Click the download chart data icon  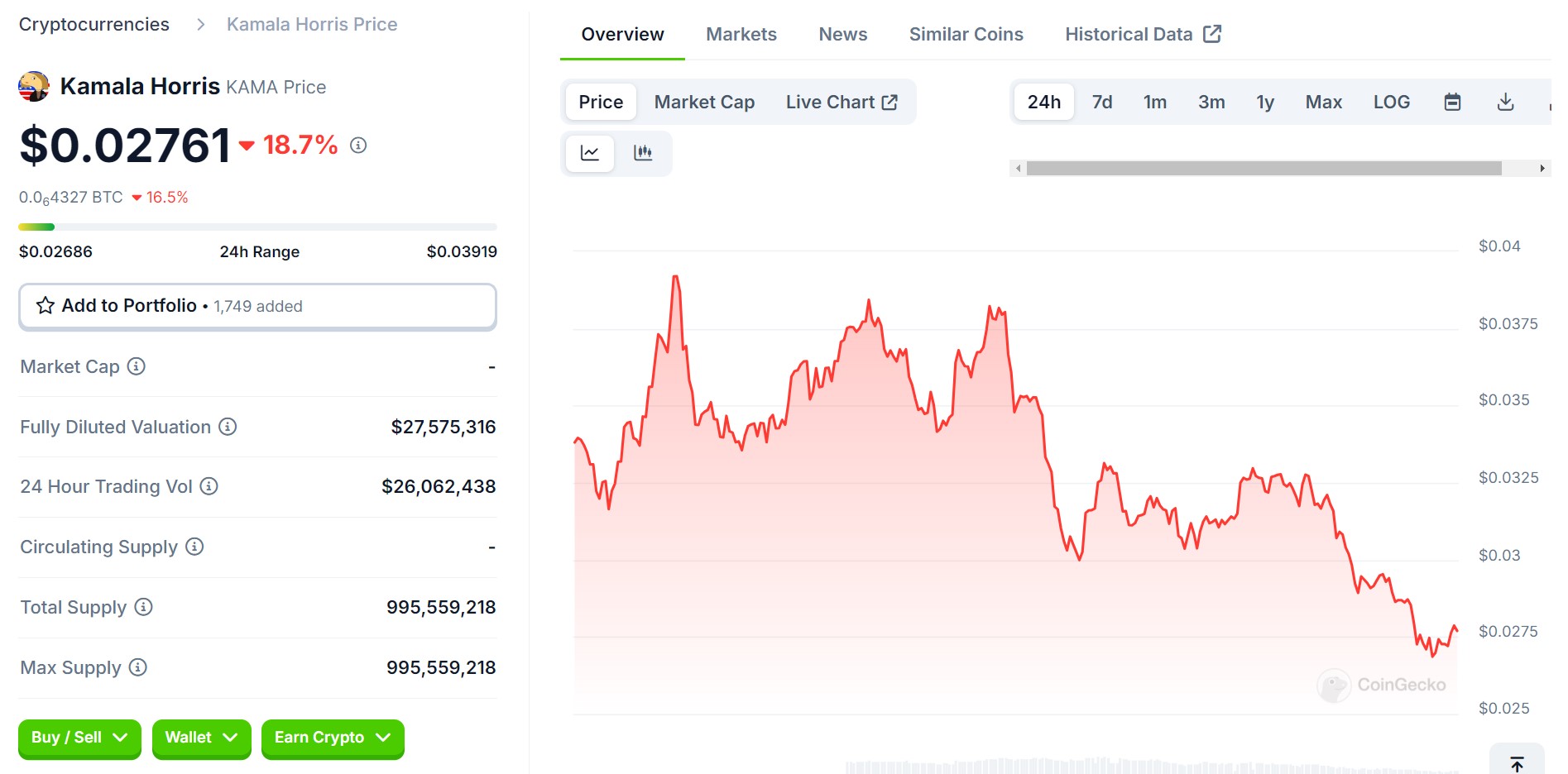pos(1505,102)
